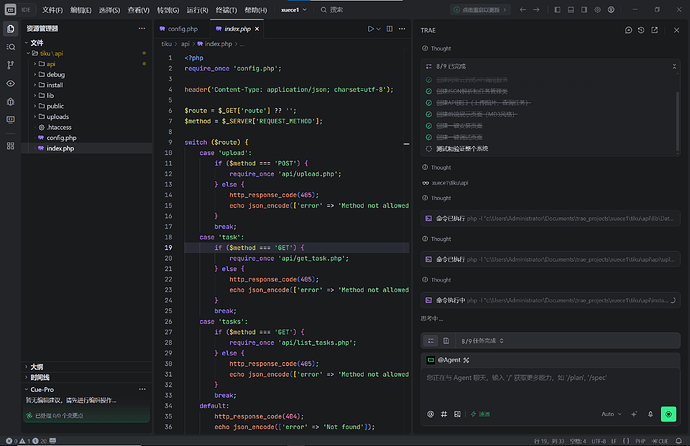Screen dimensions: 690x446
Task: Go back with the left arrow
Action: [523, 10]
